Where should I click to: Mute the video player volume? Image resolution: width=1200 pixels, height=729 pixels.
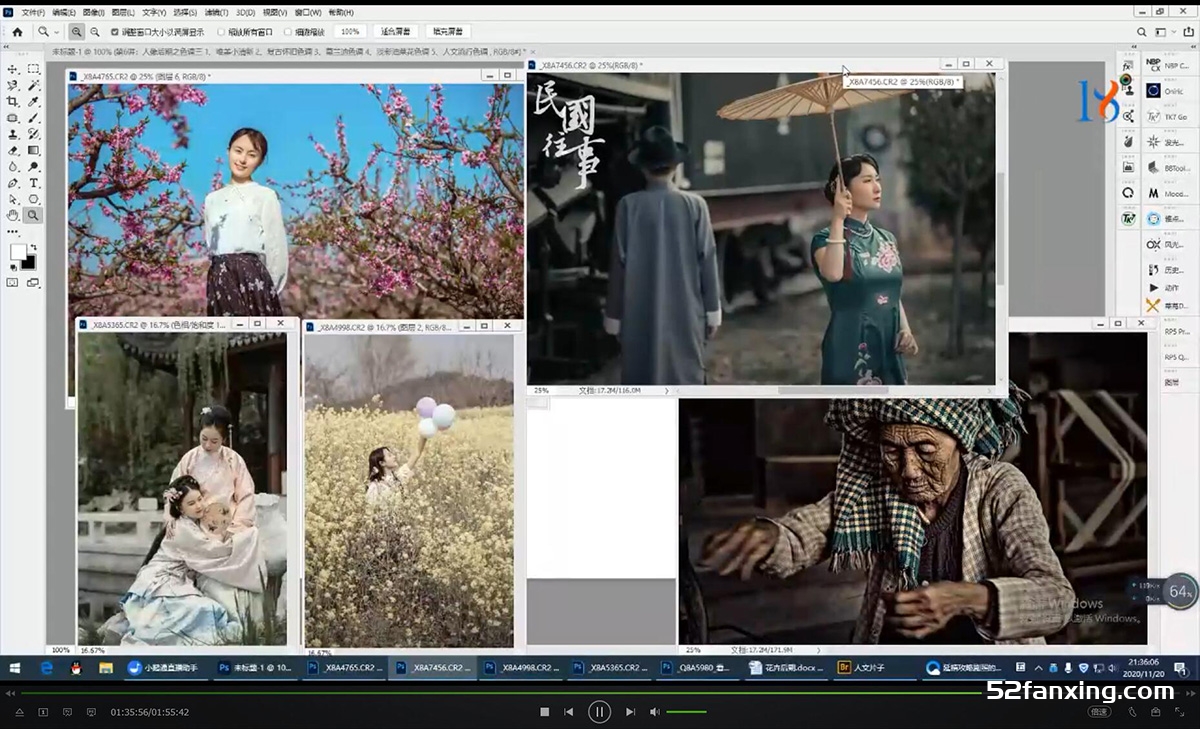(654, 712)
